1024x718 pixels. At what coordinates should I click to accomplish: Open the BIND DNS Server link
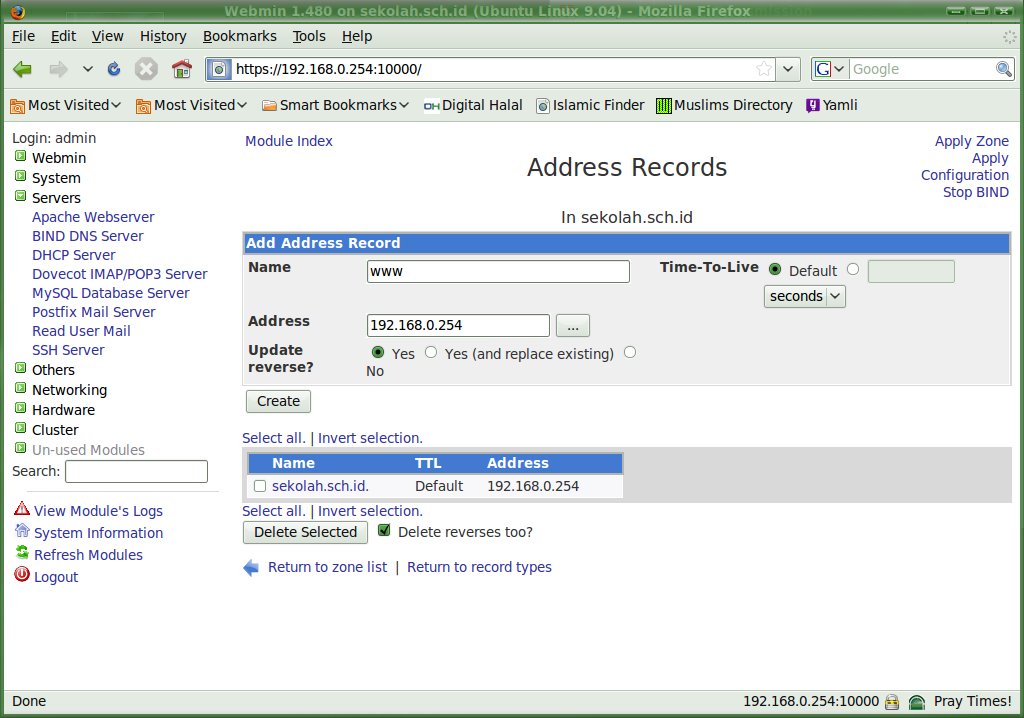(x=88, y=236)
